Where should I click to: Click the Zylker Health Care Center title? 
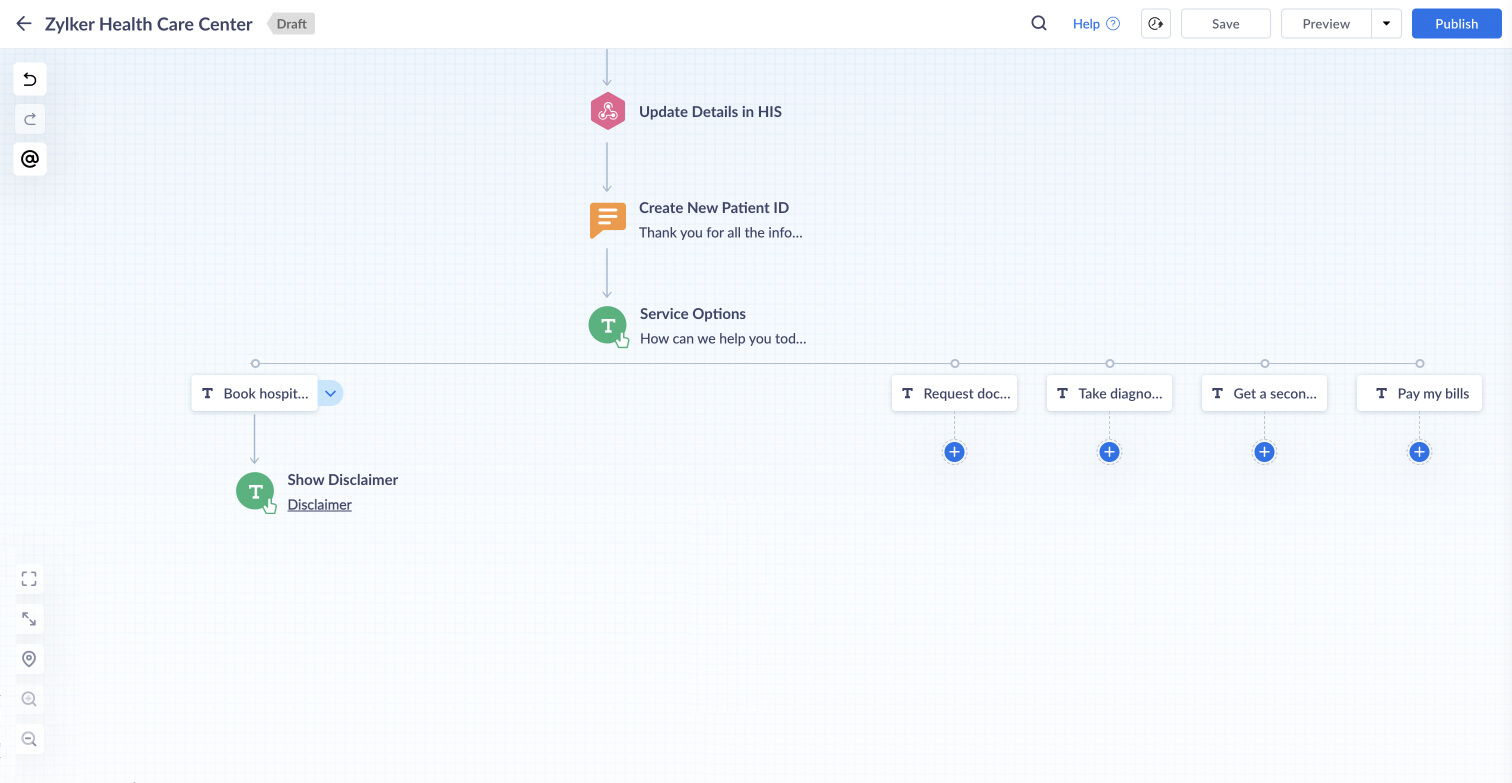[149, 24]
